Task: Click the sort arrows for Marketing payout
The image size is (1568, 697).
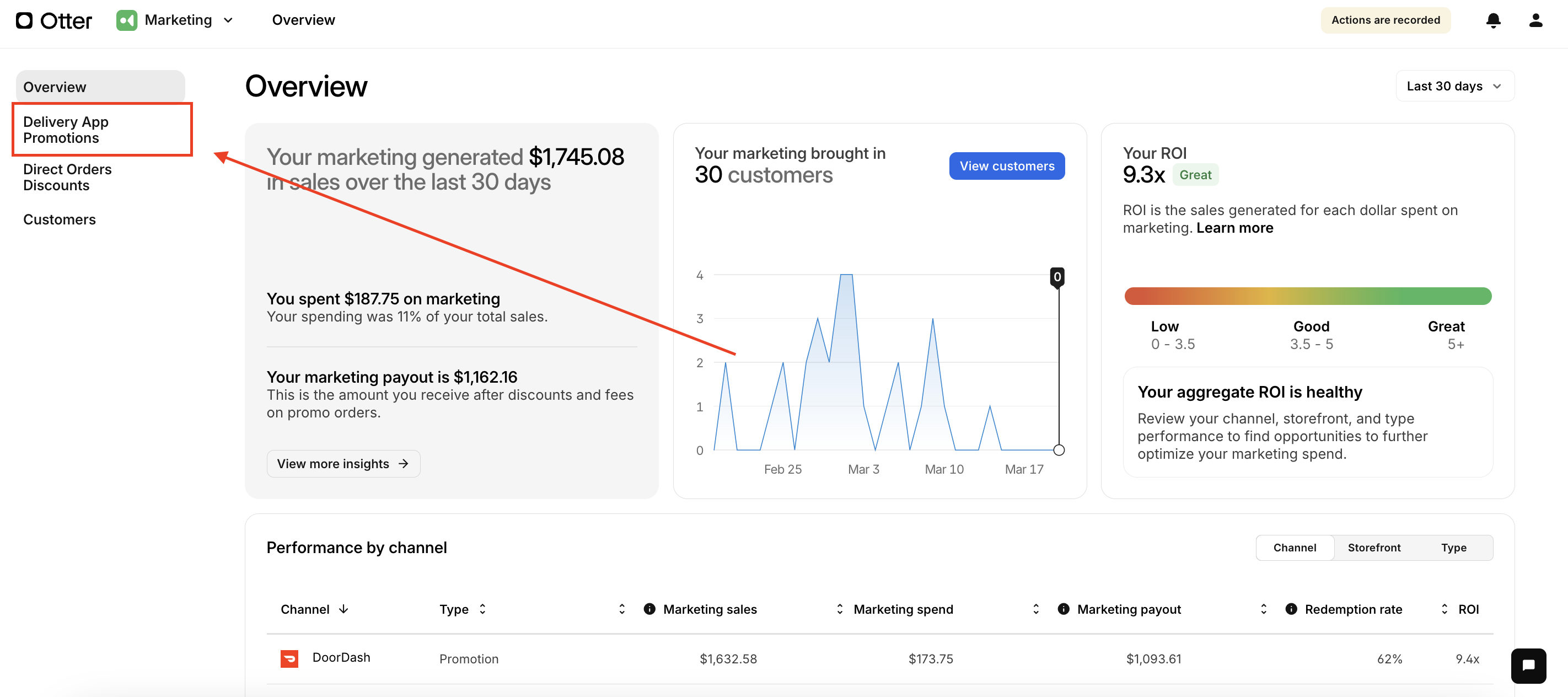Action: (x=1035, y=609)
